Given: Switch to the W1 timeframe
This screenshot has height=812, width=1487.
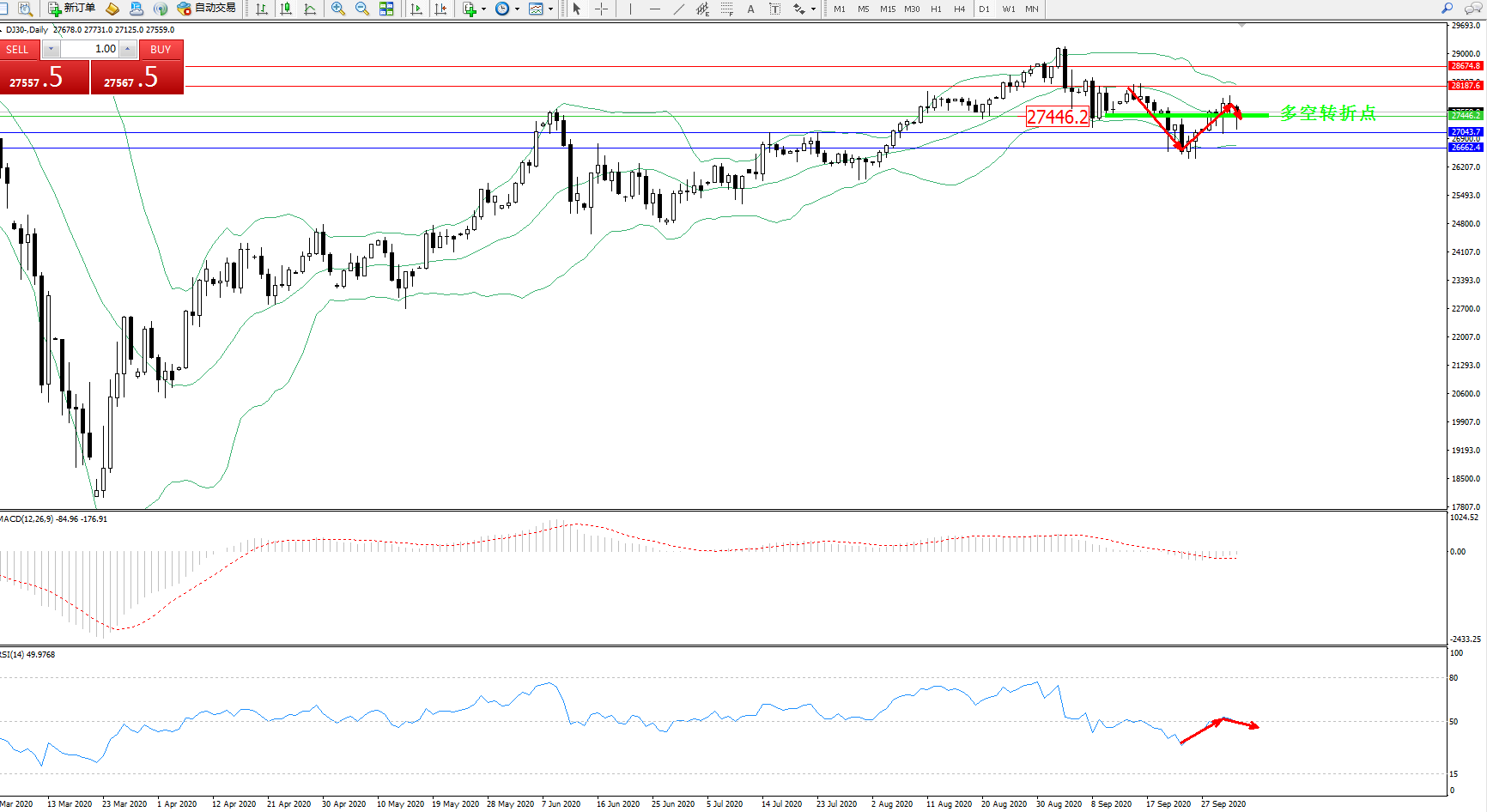Looking at the screenshot, I should (1008, 9).
